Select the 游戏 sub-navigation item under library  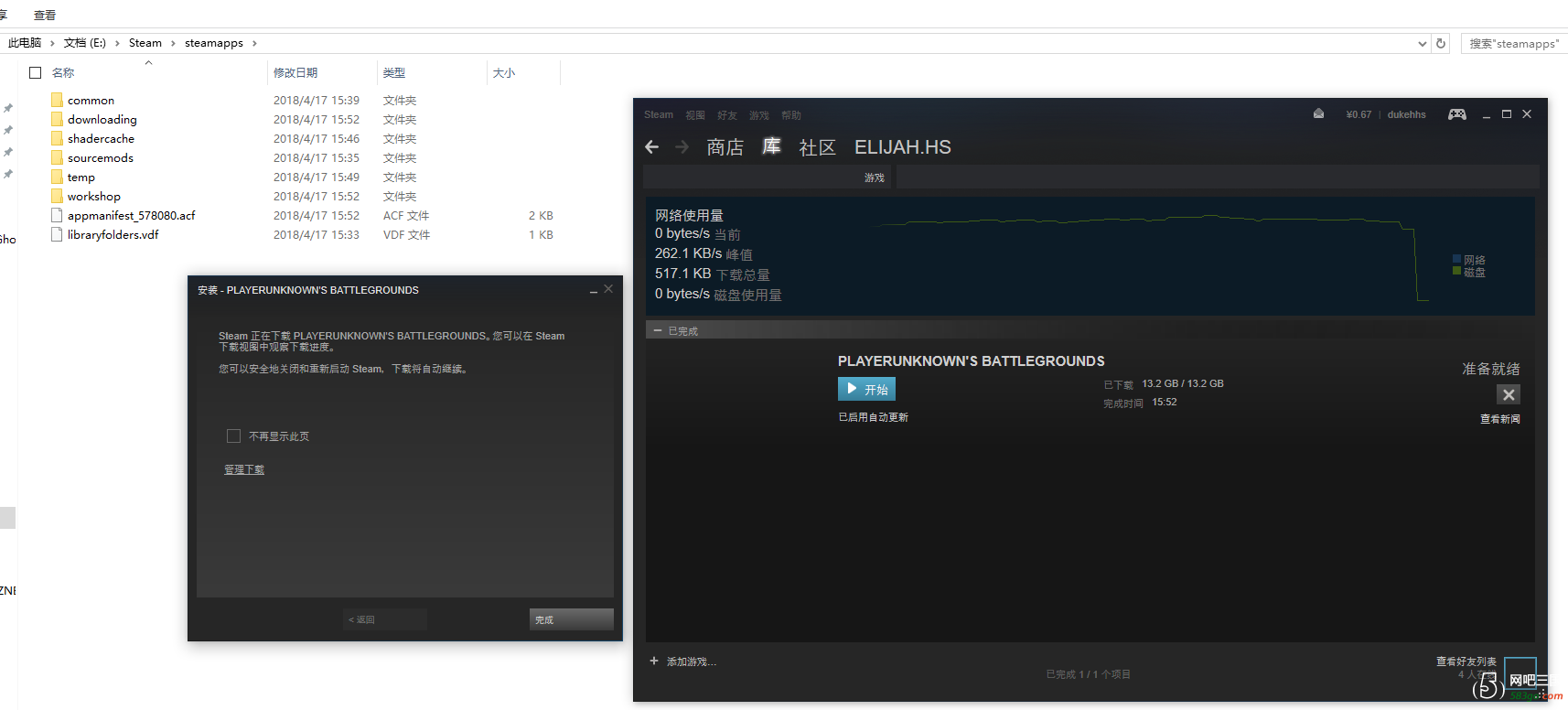(874, 177)
